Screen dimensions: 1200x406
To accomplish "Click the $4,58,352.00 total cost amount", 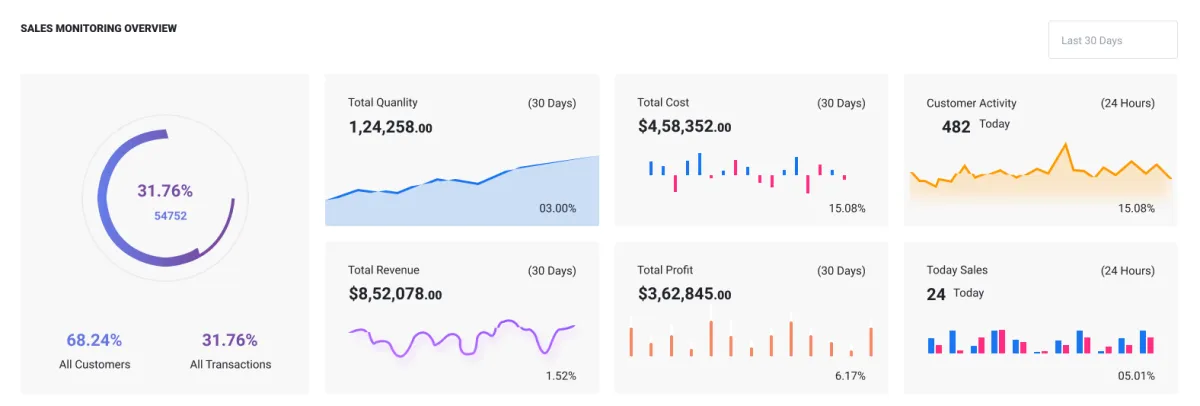I will click(685, 127).
